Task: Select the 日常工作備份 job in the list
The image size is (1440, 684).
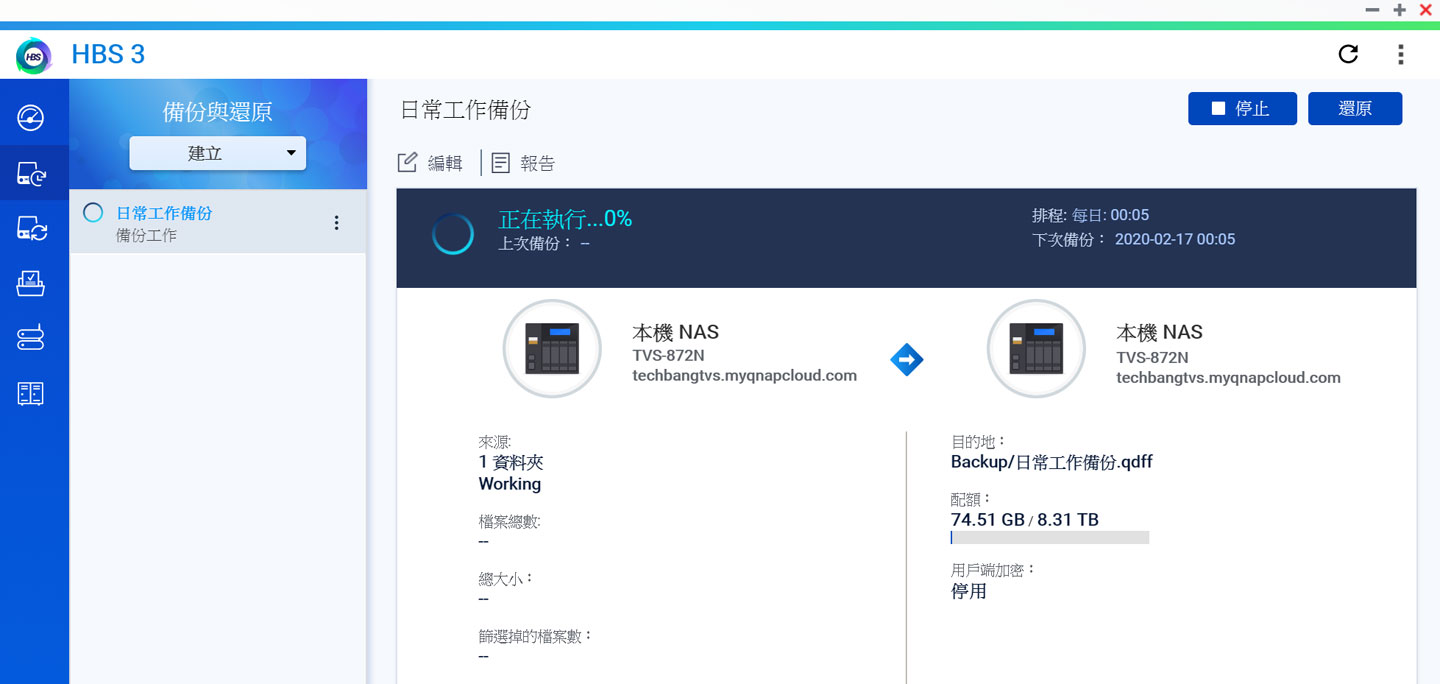Action: 165,213
